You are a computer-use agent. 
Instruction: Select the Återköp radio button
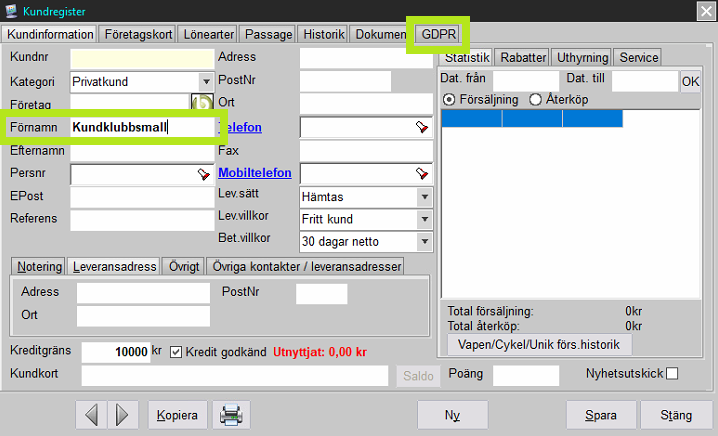click(535, 99)
